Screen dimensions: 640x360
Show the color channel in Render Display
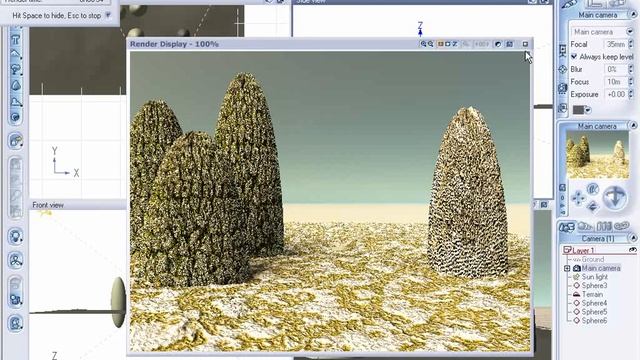[x=440, y=44]
